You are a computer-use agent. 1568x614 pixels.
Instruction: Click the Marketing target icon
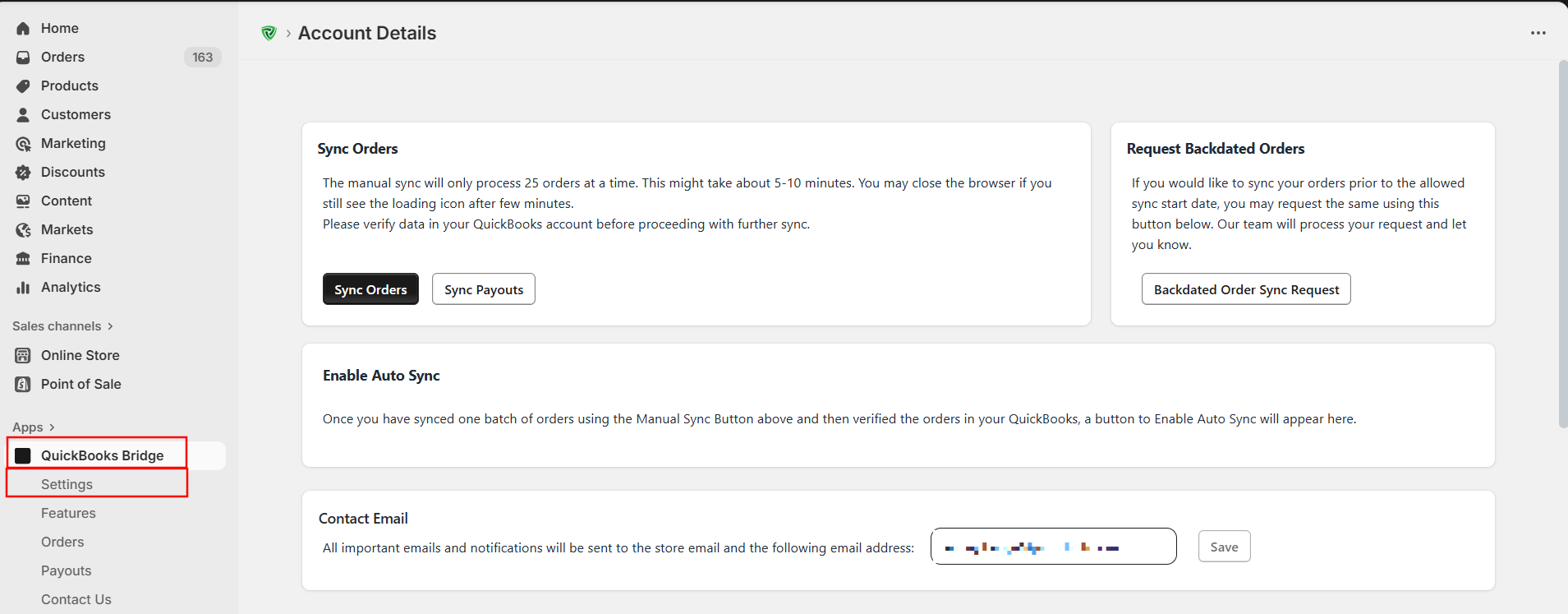point(23,144)
